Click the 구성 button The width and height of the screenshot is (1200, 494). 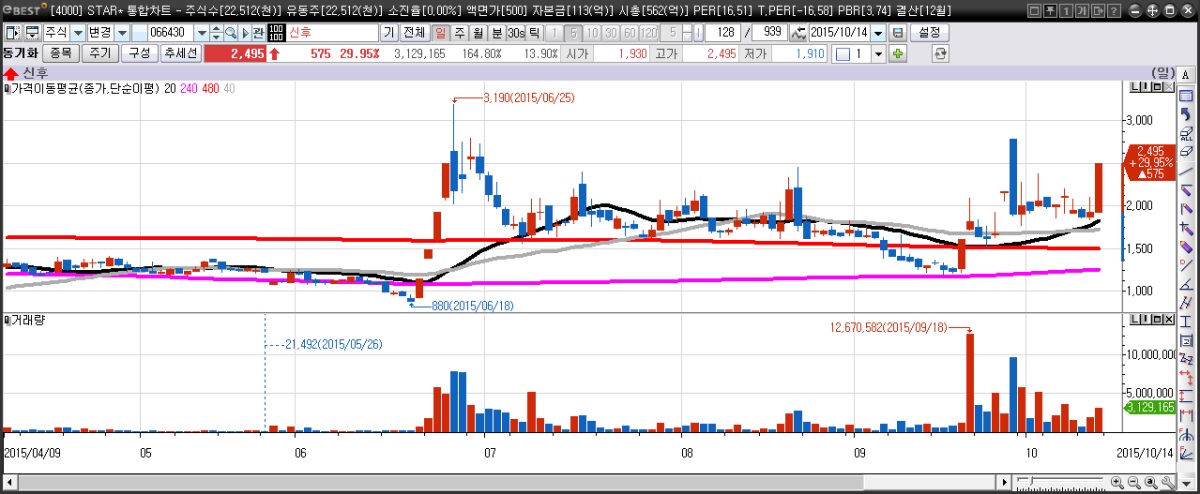click(139, 53)
